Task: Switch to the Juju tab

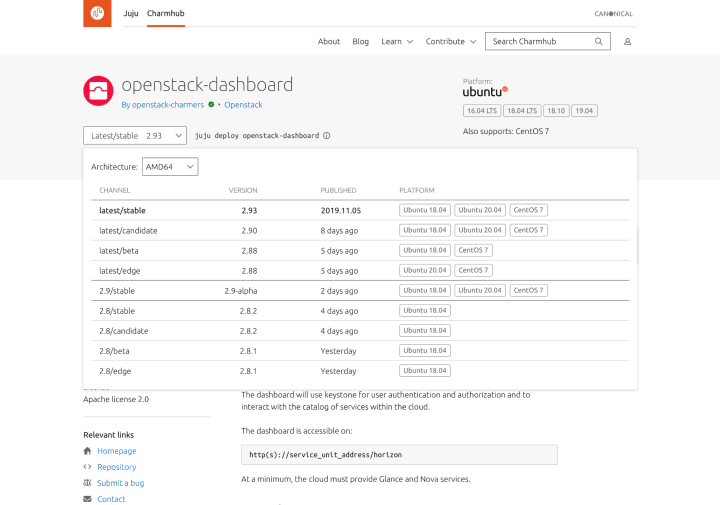Action: tap(130, 13)
